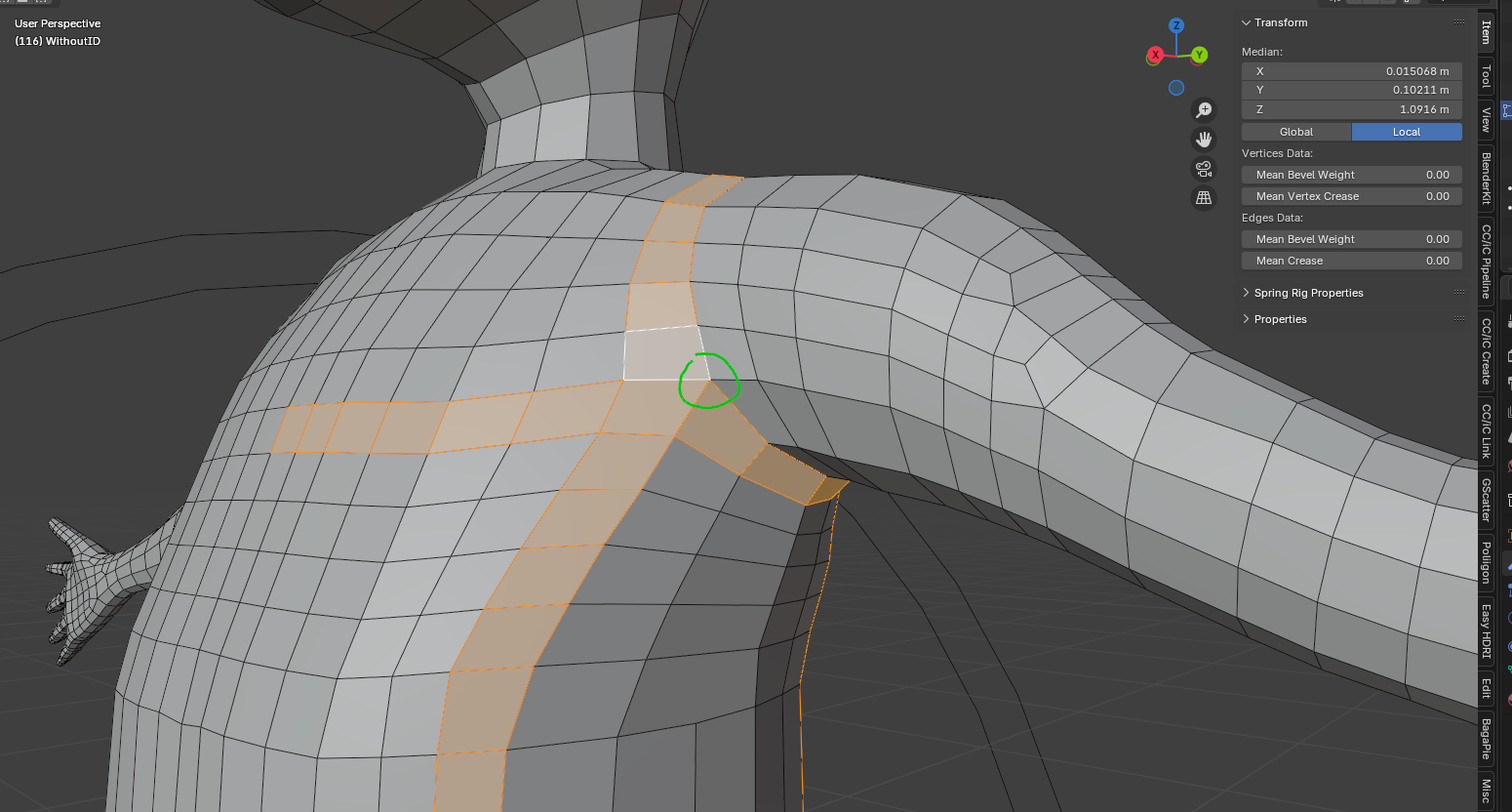Click the Mean Vertex Crease slider
The image size is (1512, 812).
1352,196
